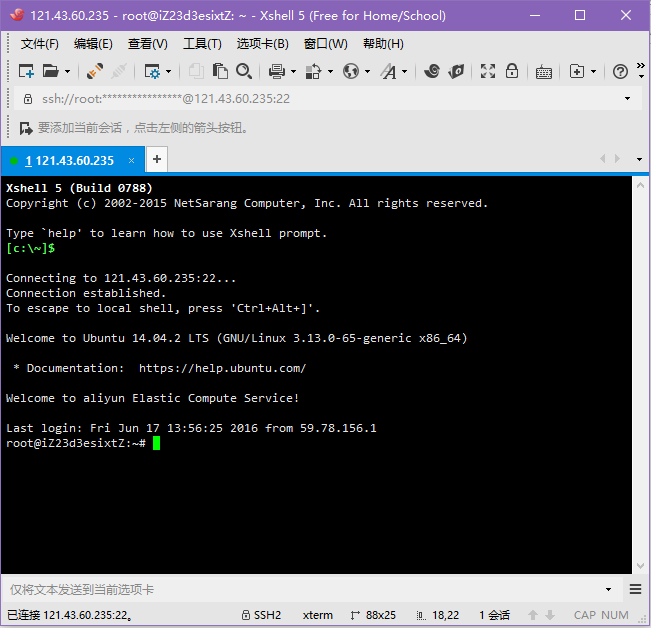Open the 窗口(W) menu

pyautogui.click(x=326, y=44)
